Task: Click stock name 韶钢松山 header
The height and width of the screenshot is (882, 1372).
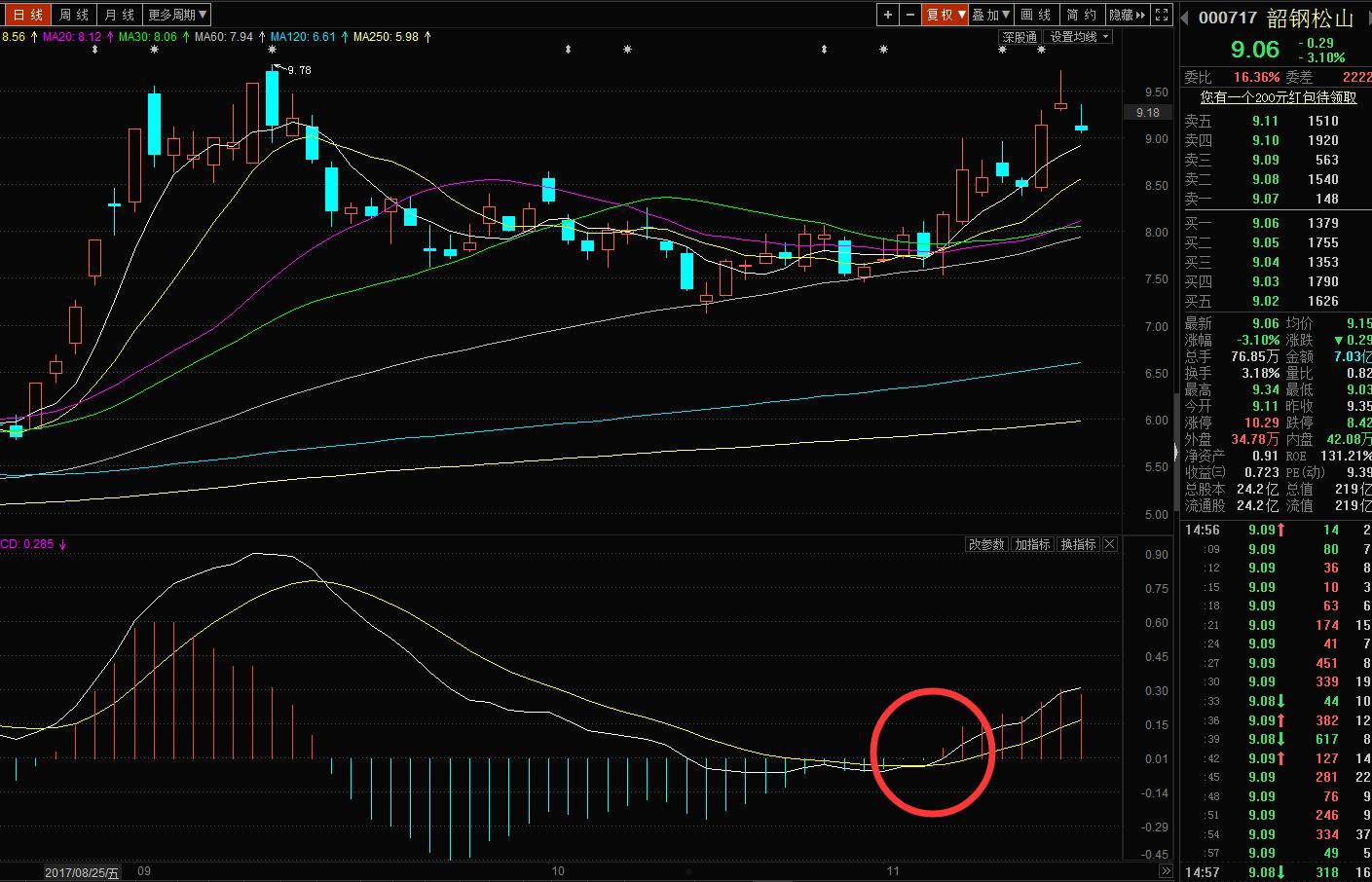Action: click(x=1311, y=18)
